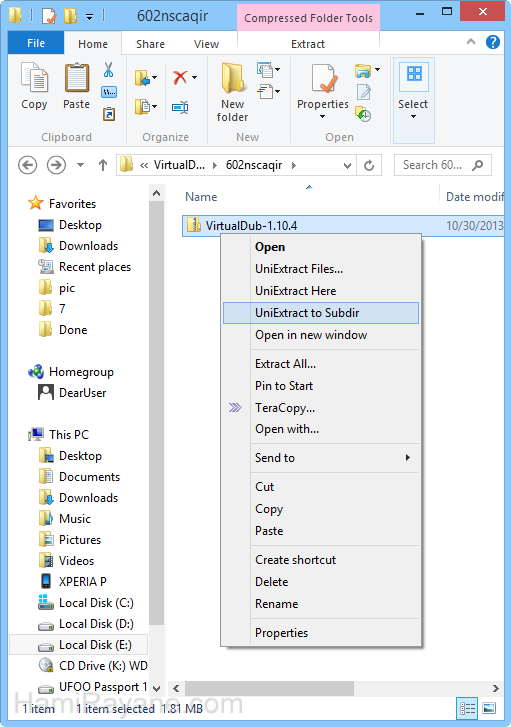Screen dimensions: 511x727
Task: Click the Select grid icon
Action: coord(414,74)
